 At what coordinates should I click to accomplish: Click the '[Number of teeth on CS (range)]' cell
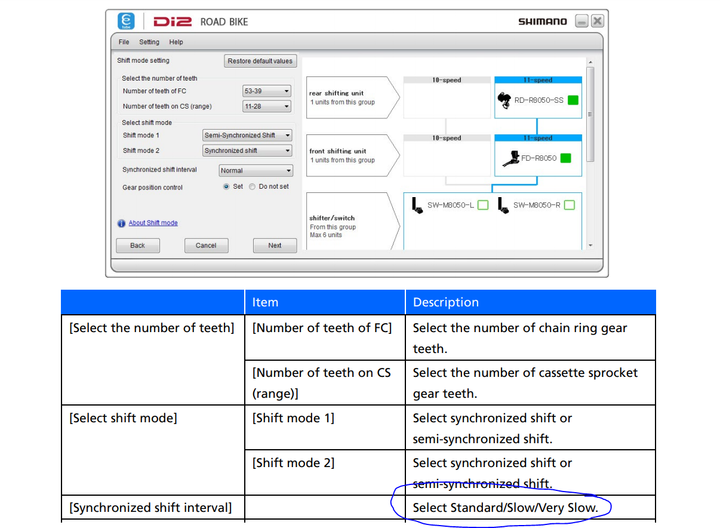(325, 383)
